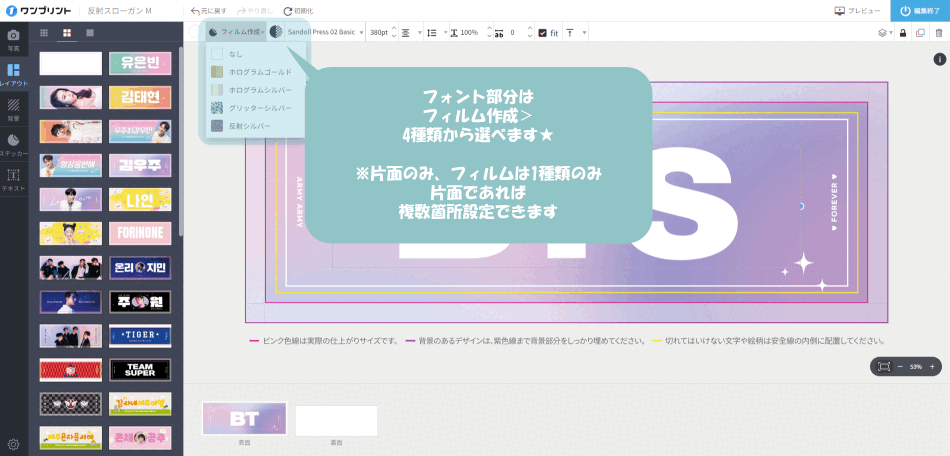Viewport: 950px width, 456px height.
Task: Click the fit-to-screen zoom icon
Action: pyautogui.click(x=883, y=367)
